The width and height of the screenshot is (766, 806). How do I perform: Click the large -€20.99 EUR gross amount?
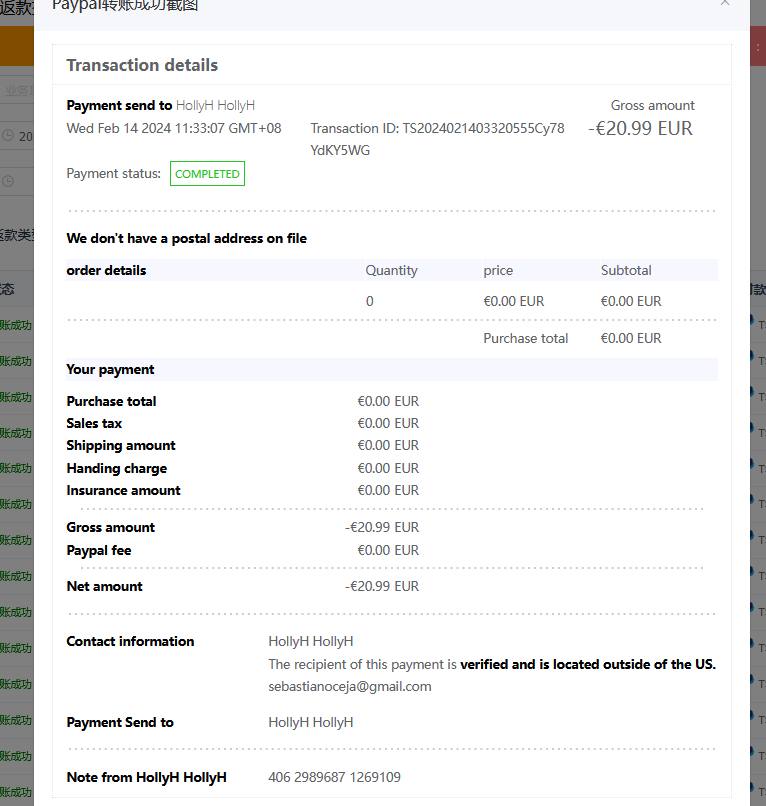pyautogui.click(x=640, y=129)
